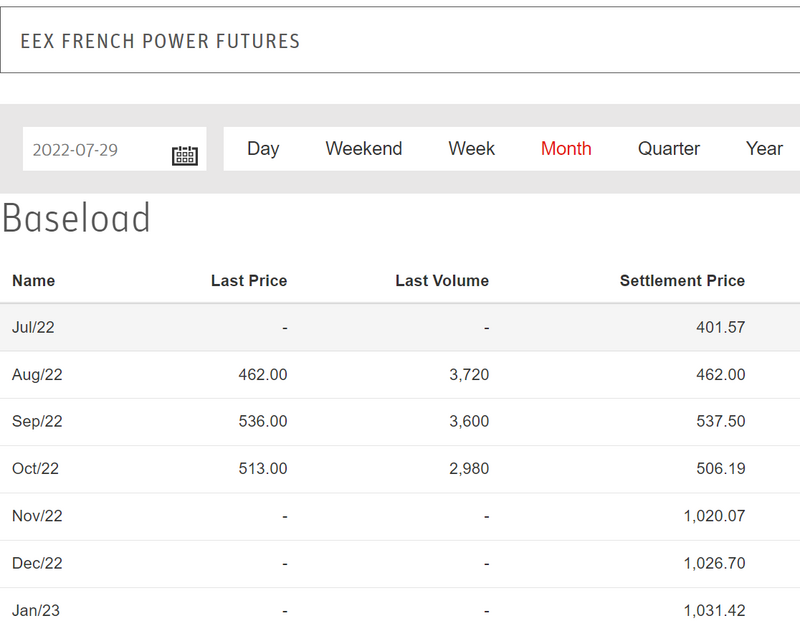Viewport: 800px width, 626px height.
Task: Click the Name column header
Action: [34, 281]
